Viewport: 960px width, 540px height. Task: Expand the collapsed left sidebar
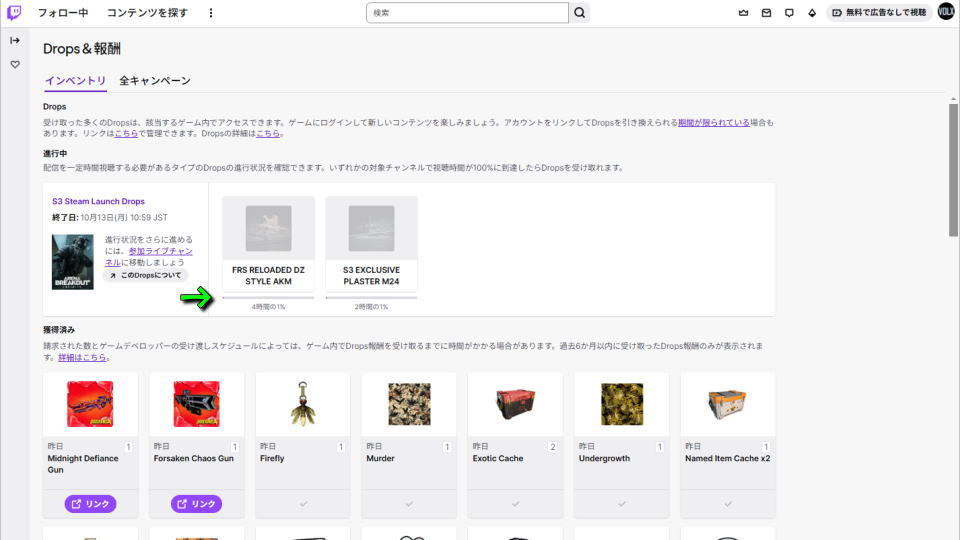(15, 40)
